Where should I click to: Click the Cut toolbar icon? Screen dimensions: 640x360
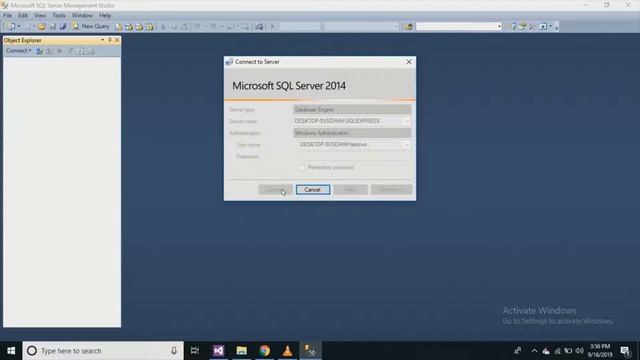(x=163, y=27)
